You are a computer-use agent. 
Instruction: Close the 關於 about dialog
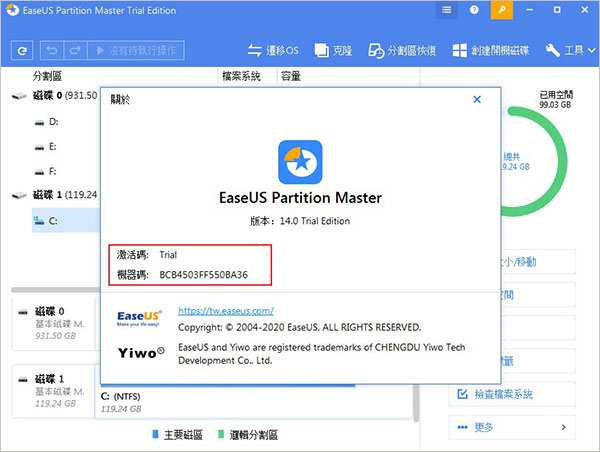(x=477, y=100)
